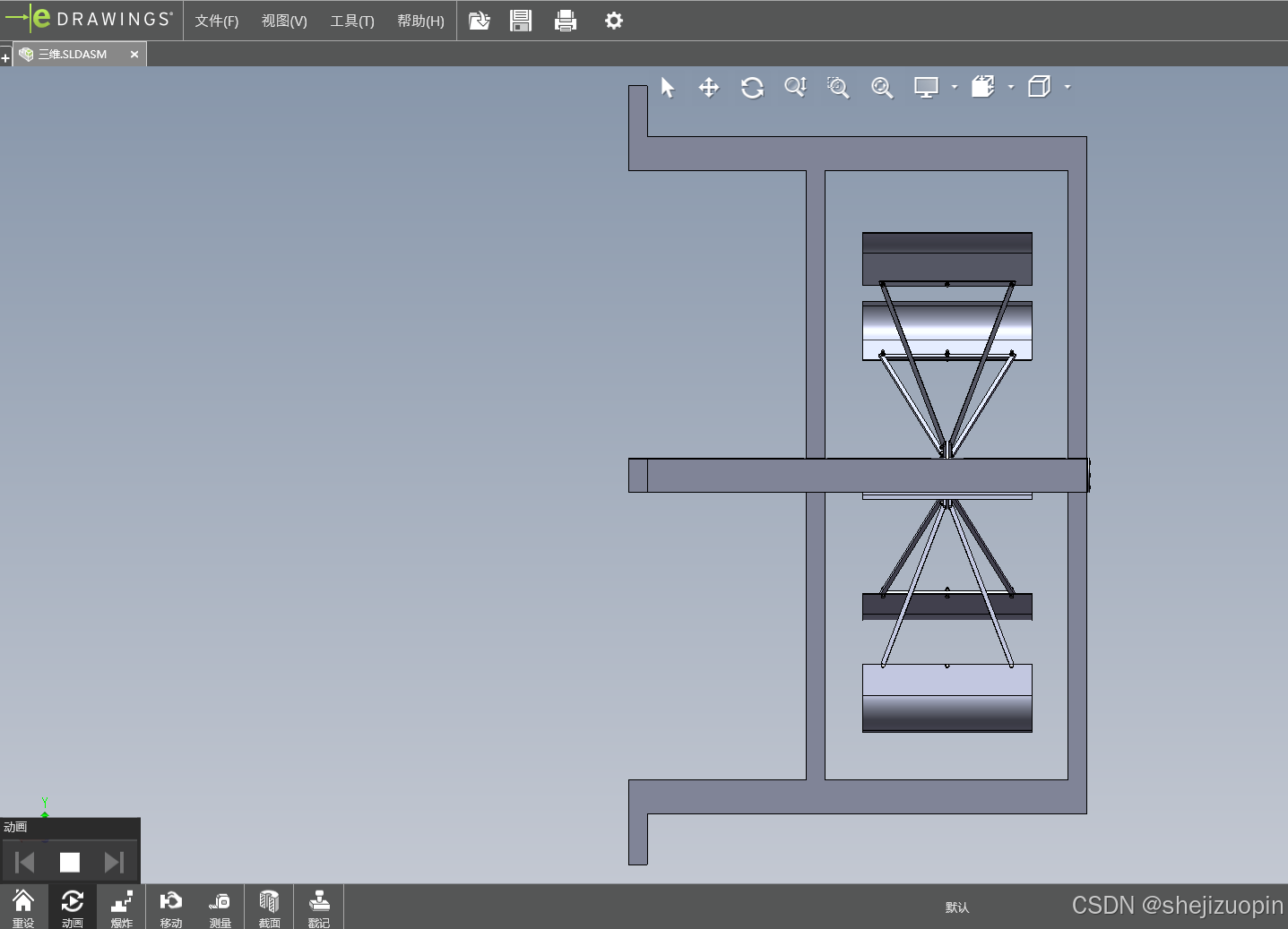Open the 测量 measure tool
The width and height of the screenshot is (1288, 929).
click(220, 907)
